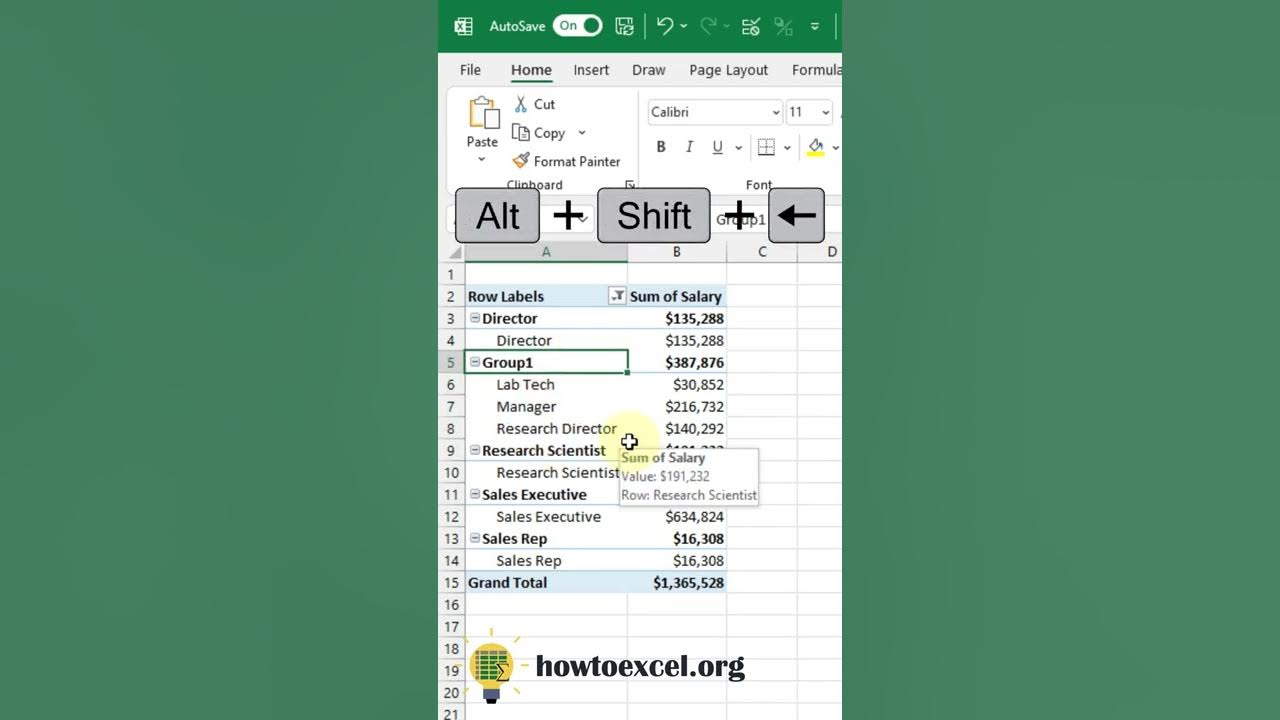This screenshot has width=1280, height=720.
Task: Select row 2 header
Action: pos(451,296)
